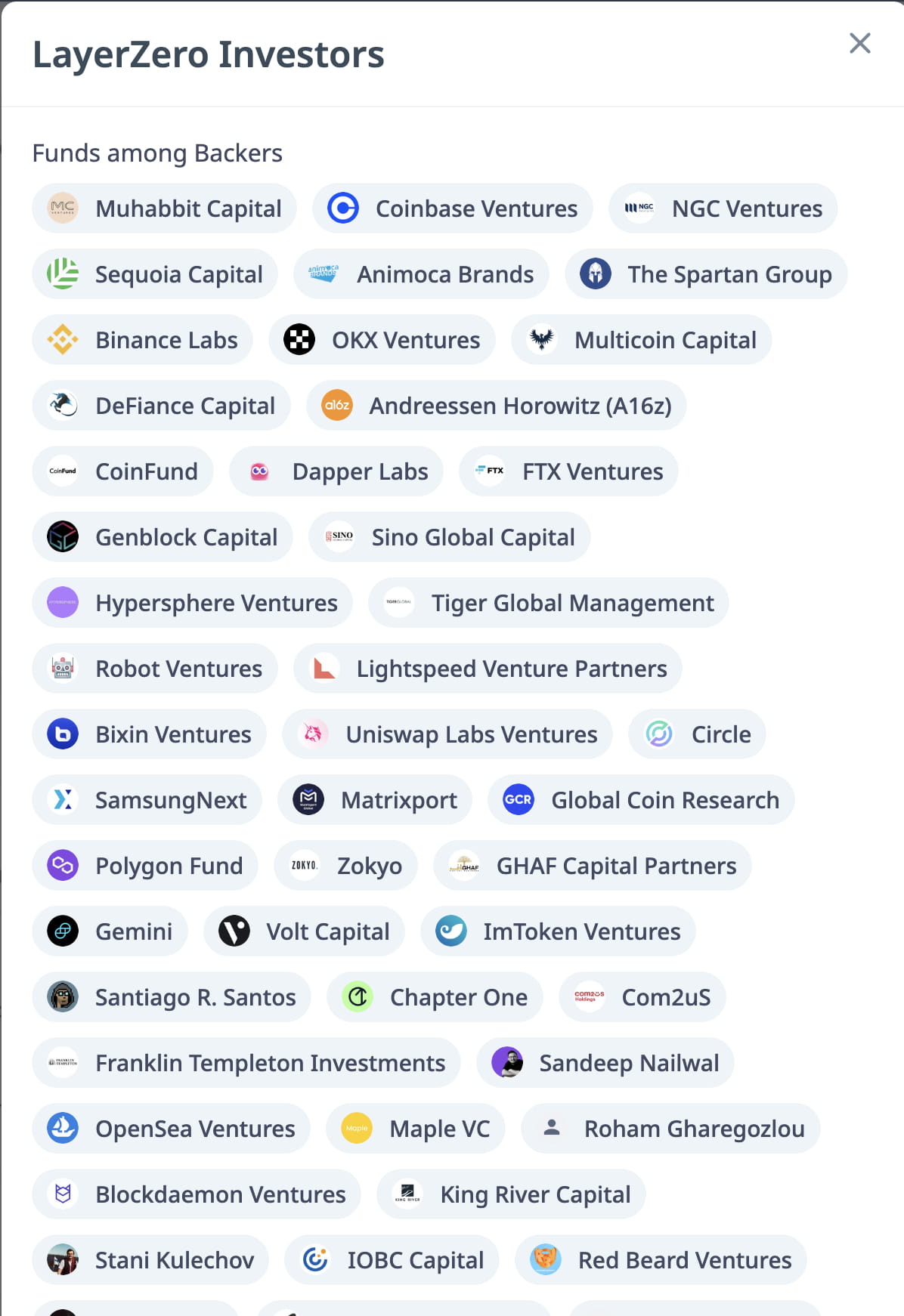Screen dimensions: 904x1316
Task: Click the OpenSea Ventures ship logo
Action: (x=63, y=1129)
